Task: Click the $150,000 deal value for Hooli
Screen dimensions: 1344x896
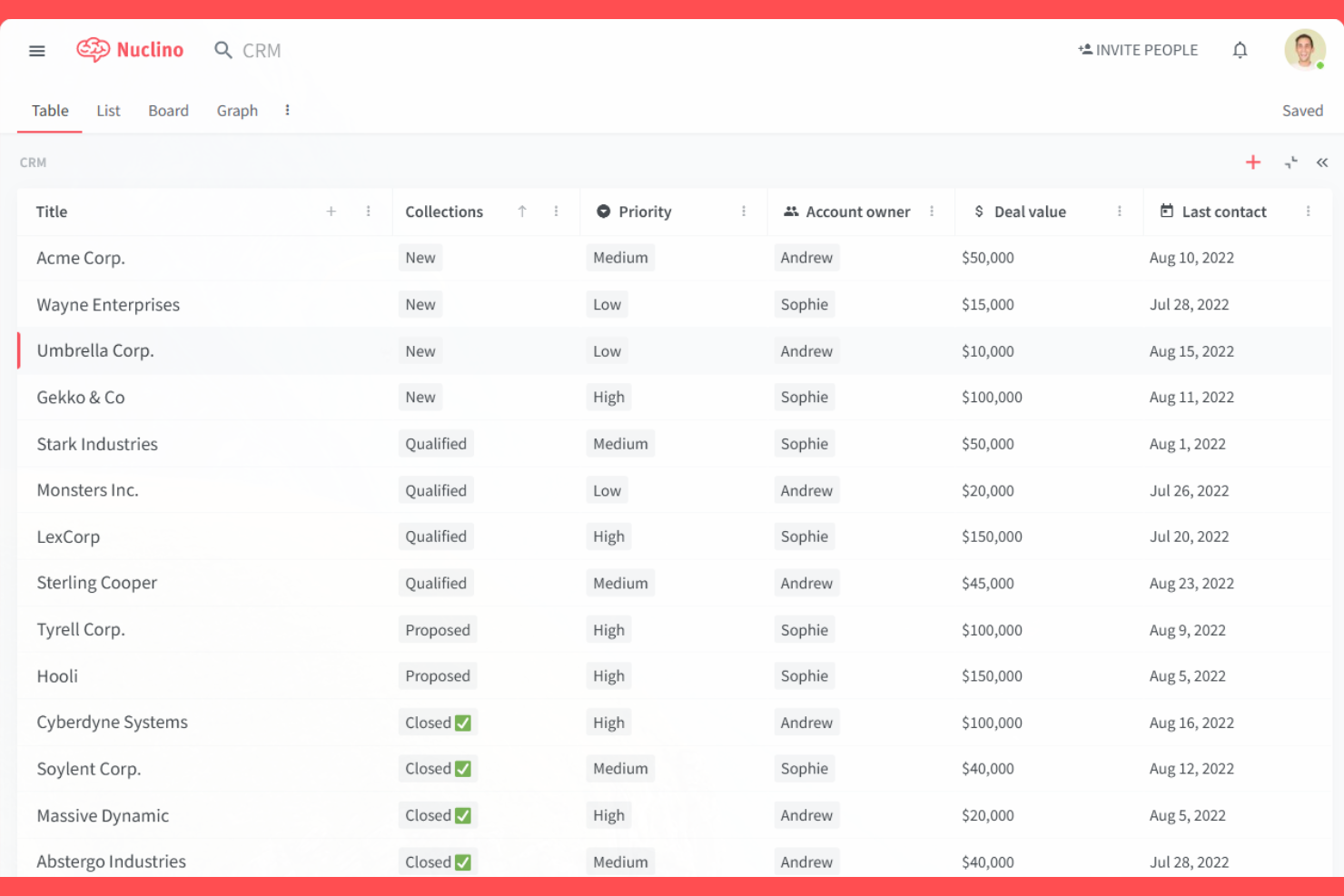Action: pos(992,676)
